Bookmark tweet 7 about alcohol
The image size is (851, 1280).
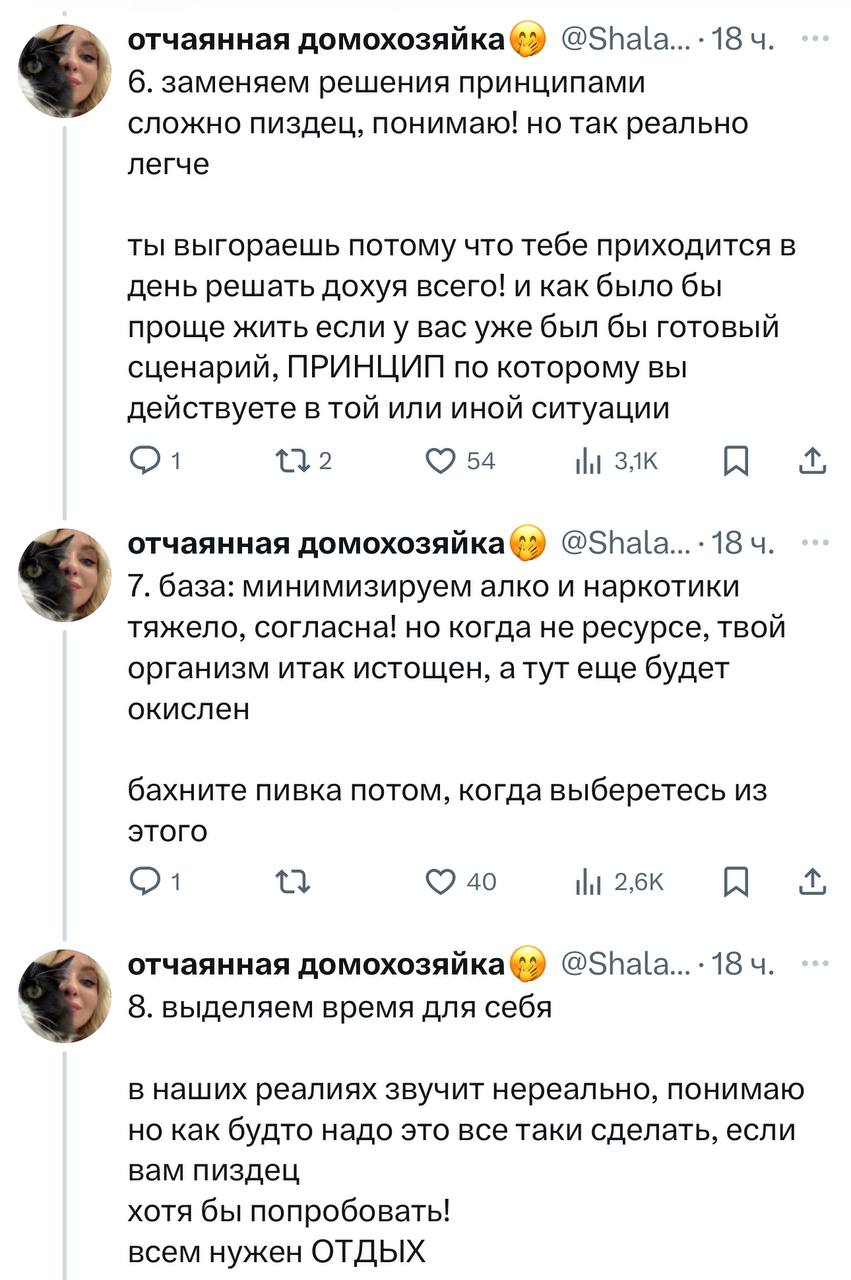click(x=735, y=882)
